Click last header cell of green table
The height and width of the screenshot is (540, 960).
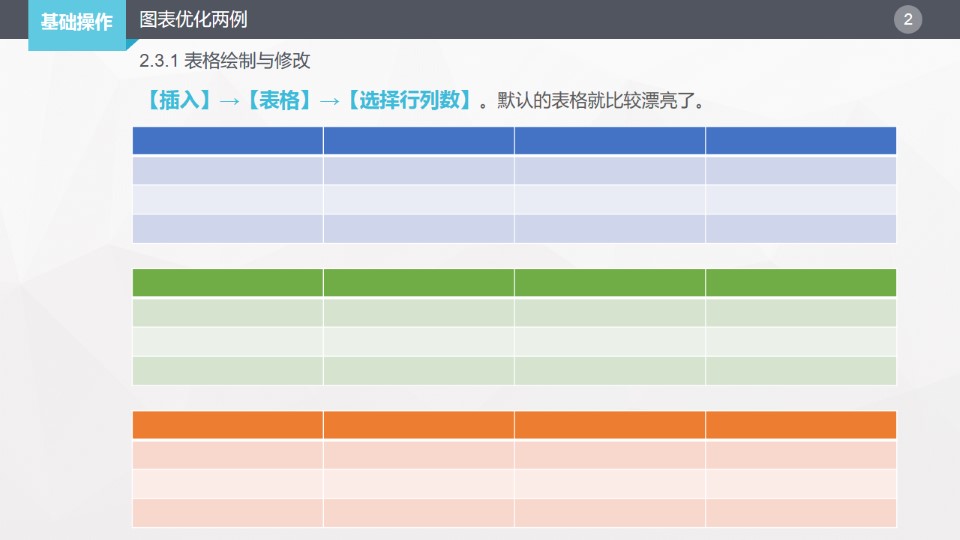[800, 283]
